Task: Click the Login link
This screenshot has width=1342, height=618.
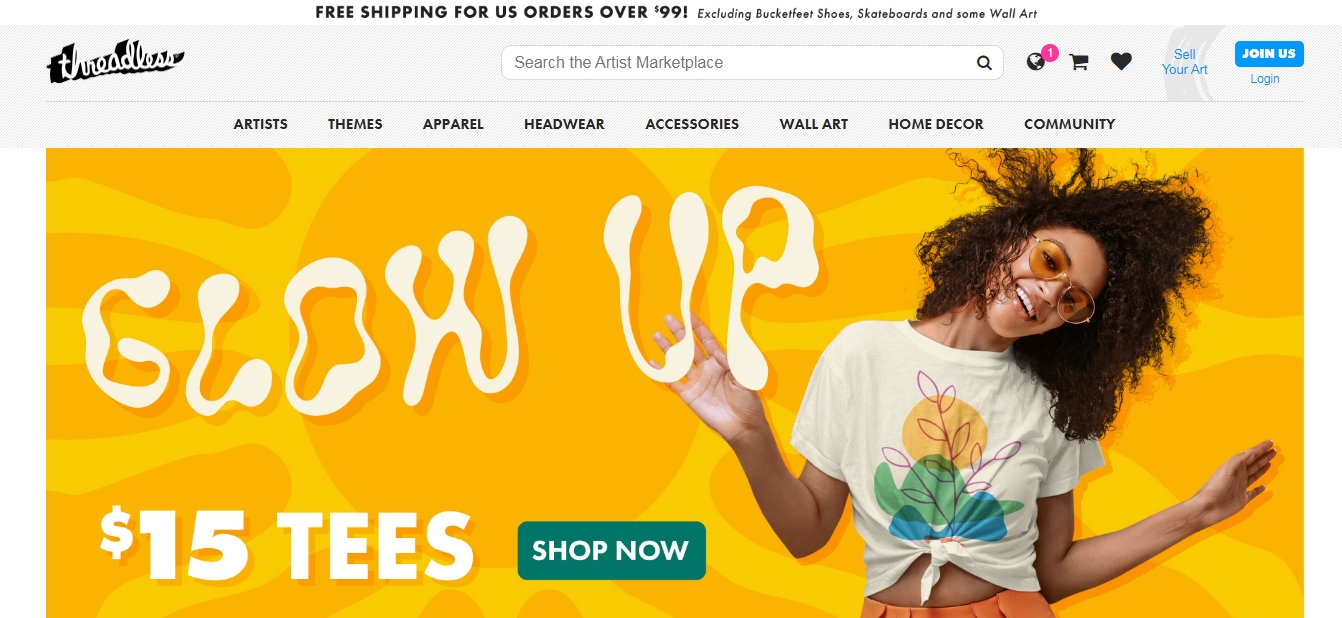Action: point(1265,79)
